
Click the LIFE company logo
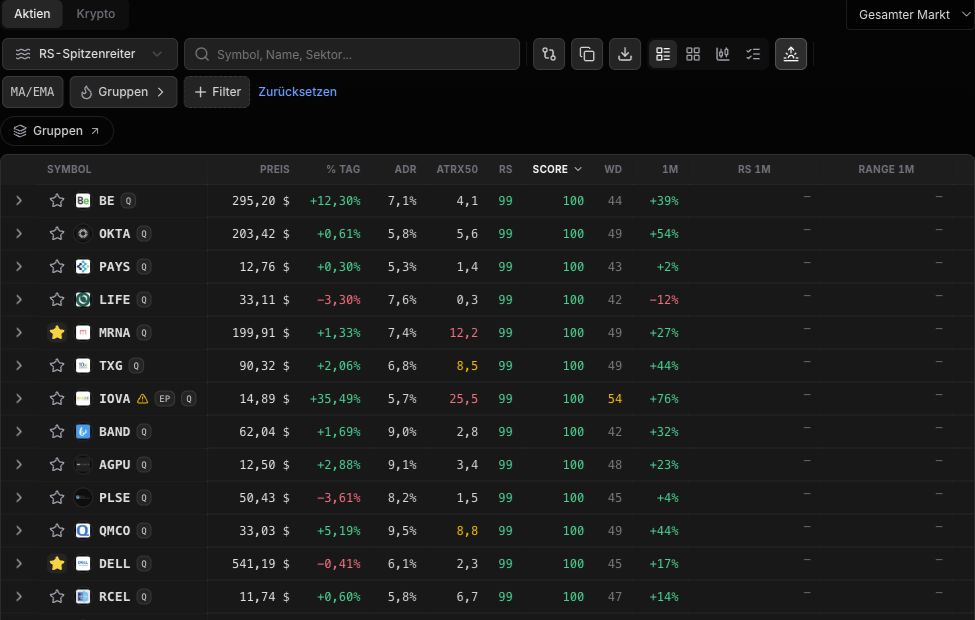[x=83, y=300]
